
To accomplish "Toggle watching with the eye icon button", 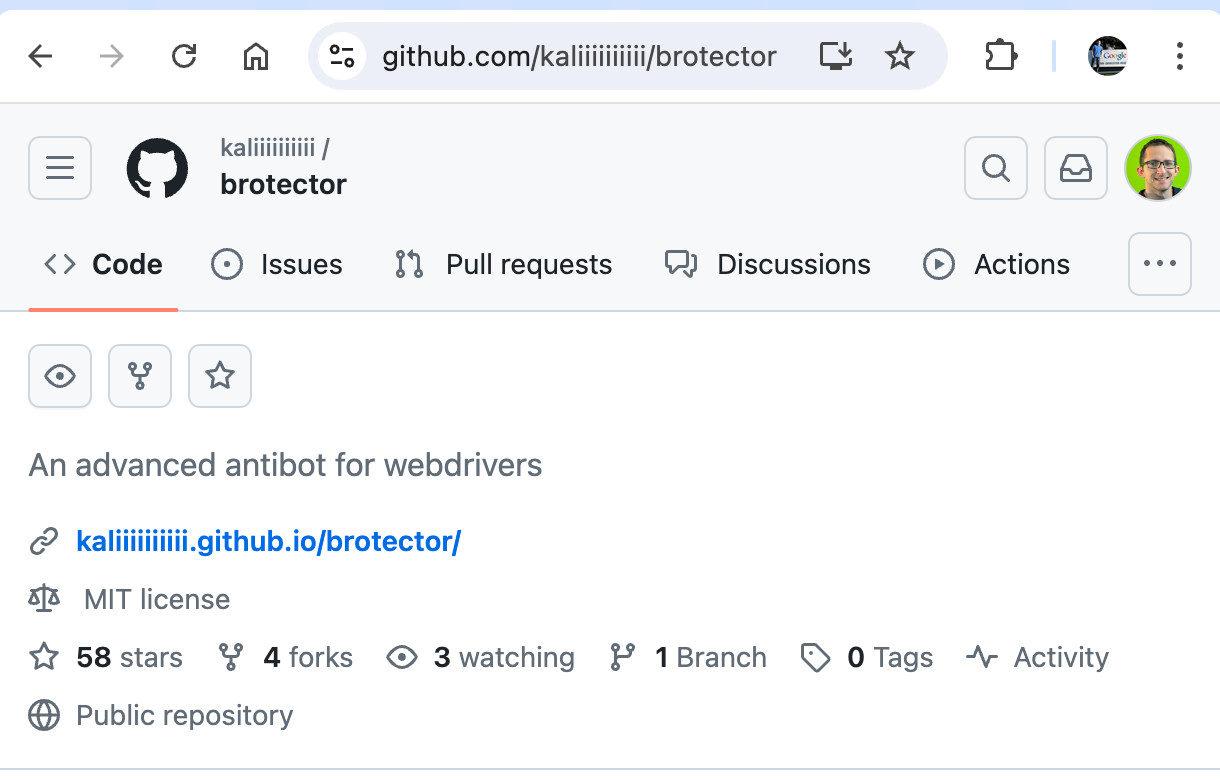I will pyautogui.click(x=60, y=376).
